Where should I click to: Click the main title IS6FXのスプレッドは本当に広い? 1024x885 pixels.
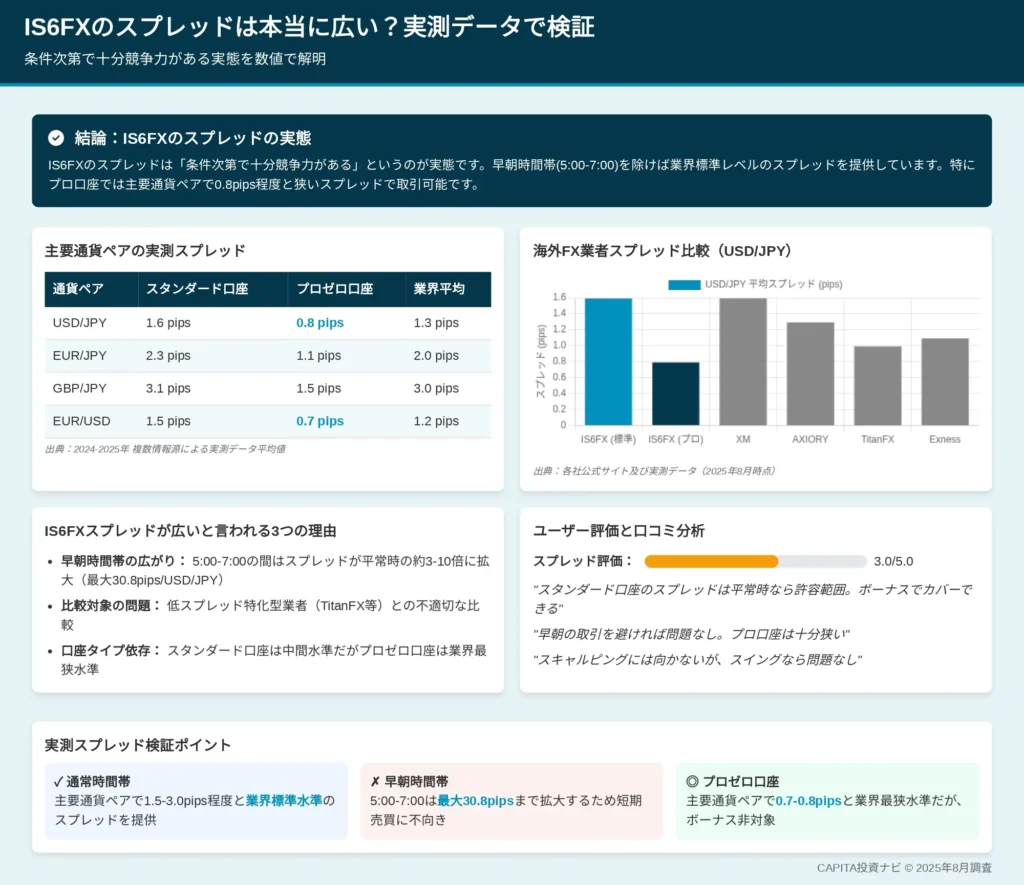click(309, 27)
